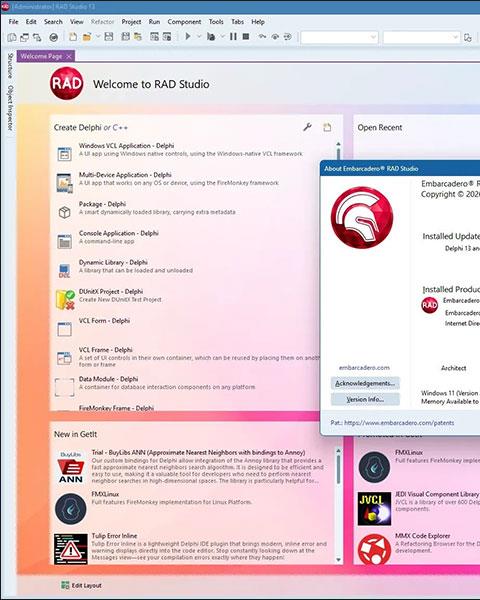Click the Save All toolbar icon
Viewport: 480px width, 600px height.
click(x=125, y=37)
